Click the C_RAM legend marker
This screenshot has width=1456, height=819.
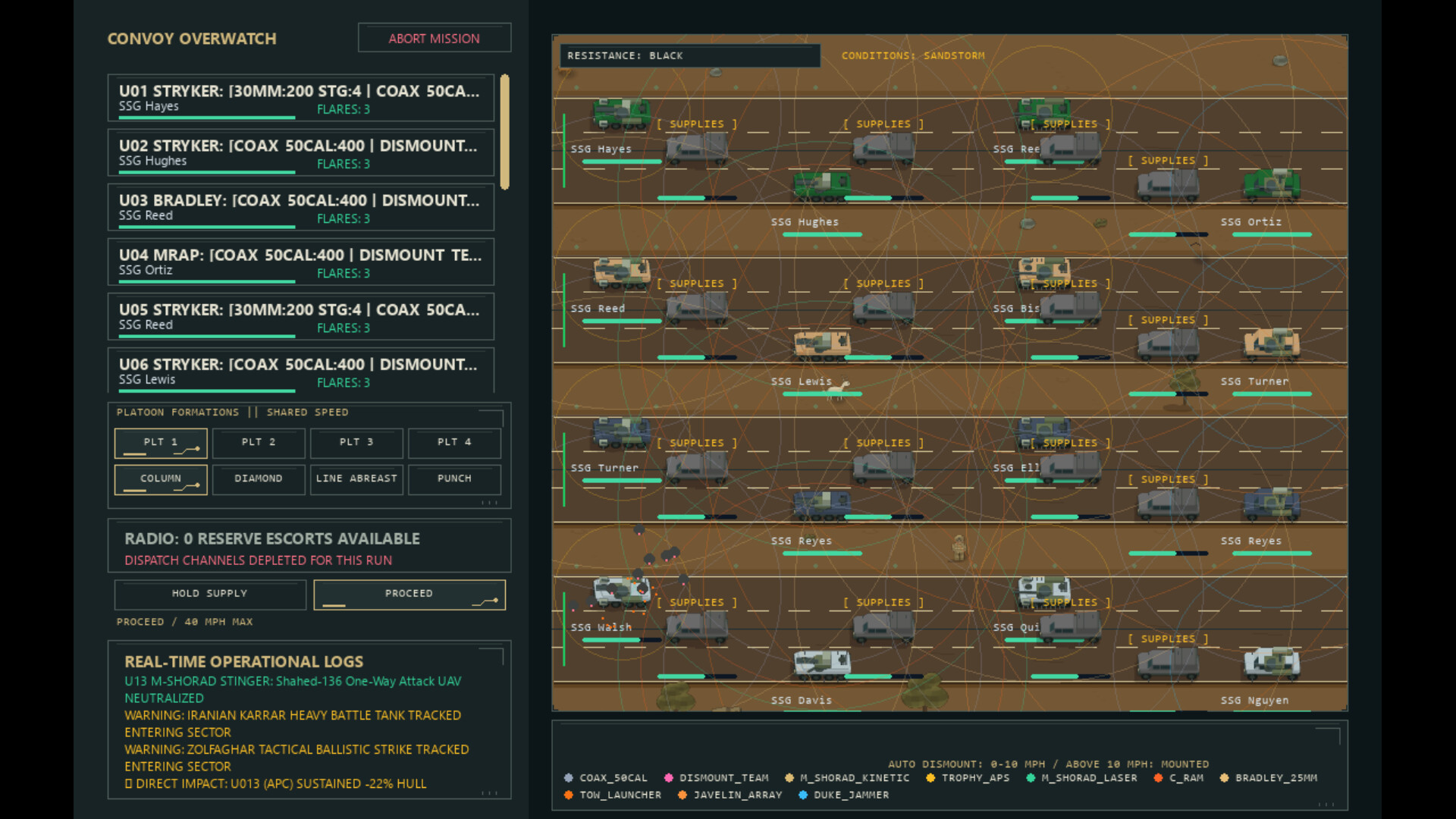point(1158,778)
